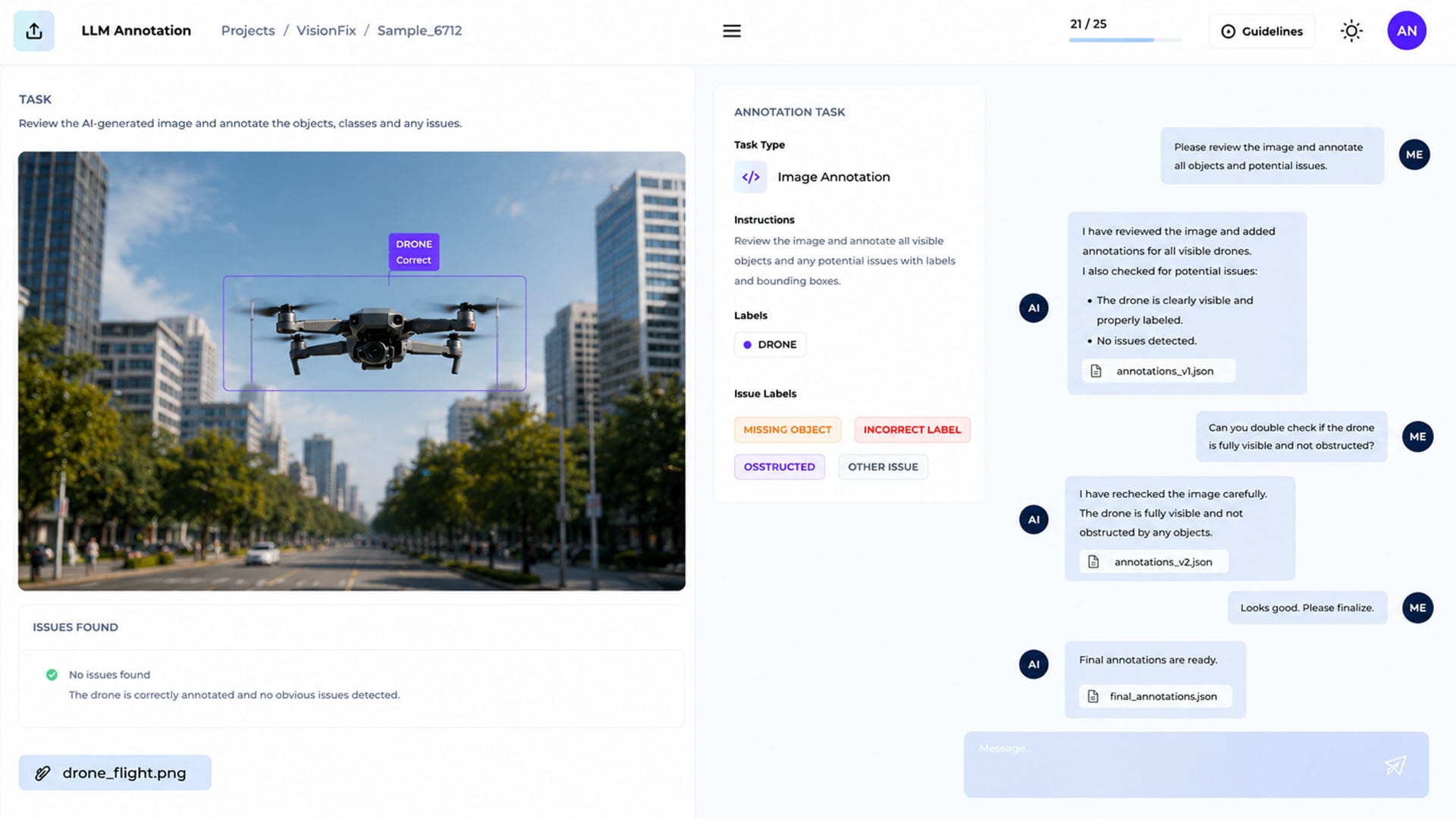The height and width of the screenshot is (819, 1456).
Task: Apply the INCORRECT LABEL issue label
Action: [x=912, y=429]
